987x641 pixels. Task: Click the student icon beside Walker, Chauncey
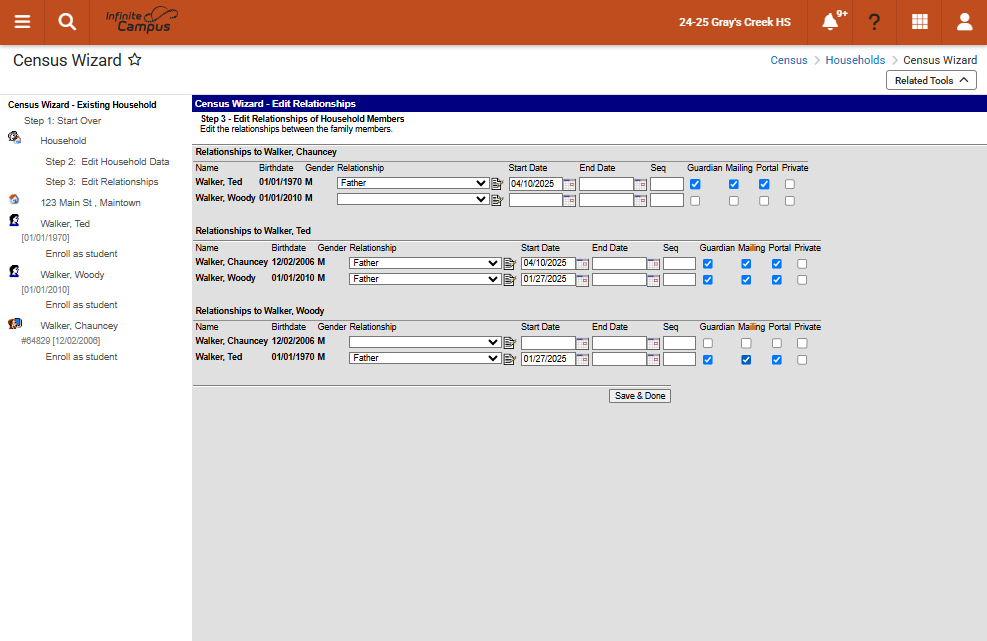pyautogui.click(x=14, y=324)
